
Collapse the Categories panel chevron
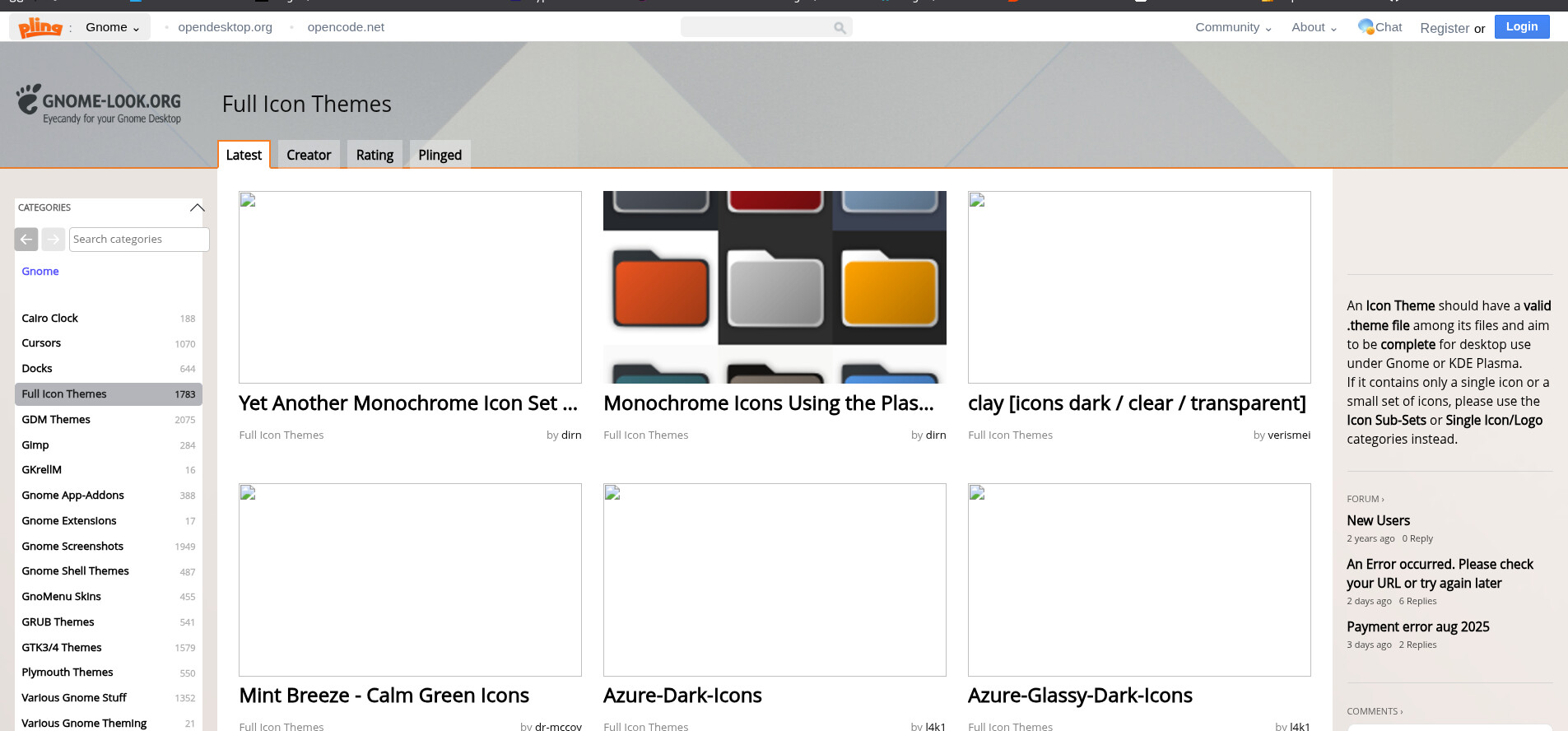[x=197, y=207]
